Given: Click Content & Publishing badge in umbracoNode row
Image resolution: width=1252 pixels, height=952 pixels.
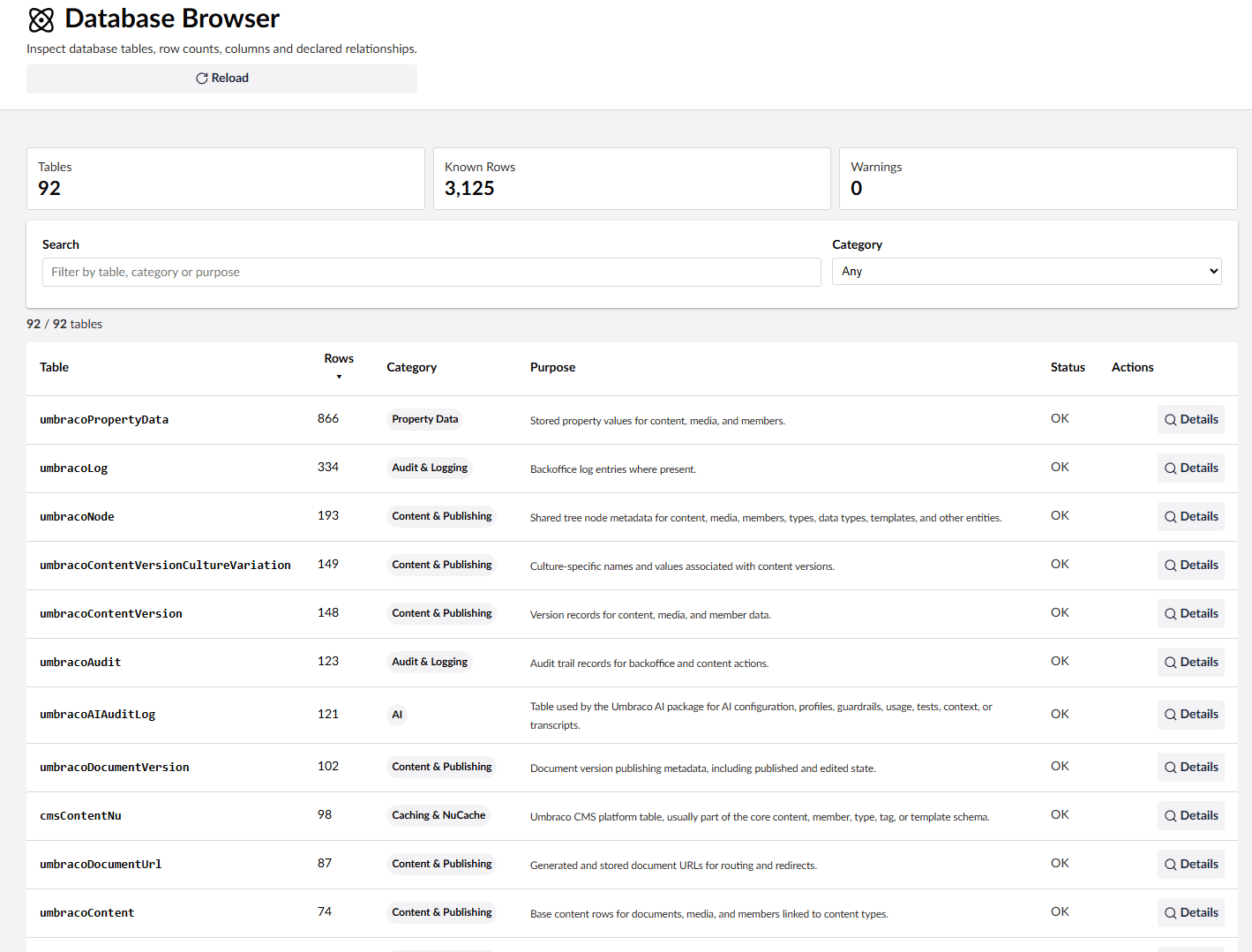Looking at the screenshot, I should [x=442, y=516].
